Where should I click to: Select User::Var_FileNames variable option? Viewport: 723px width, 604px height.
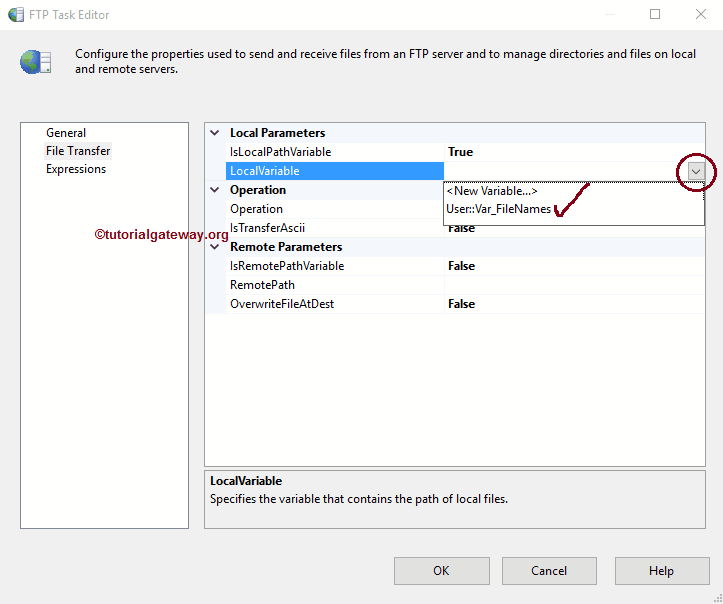[x=498, y=209]
